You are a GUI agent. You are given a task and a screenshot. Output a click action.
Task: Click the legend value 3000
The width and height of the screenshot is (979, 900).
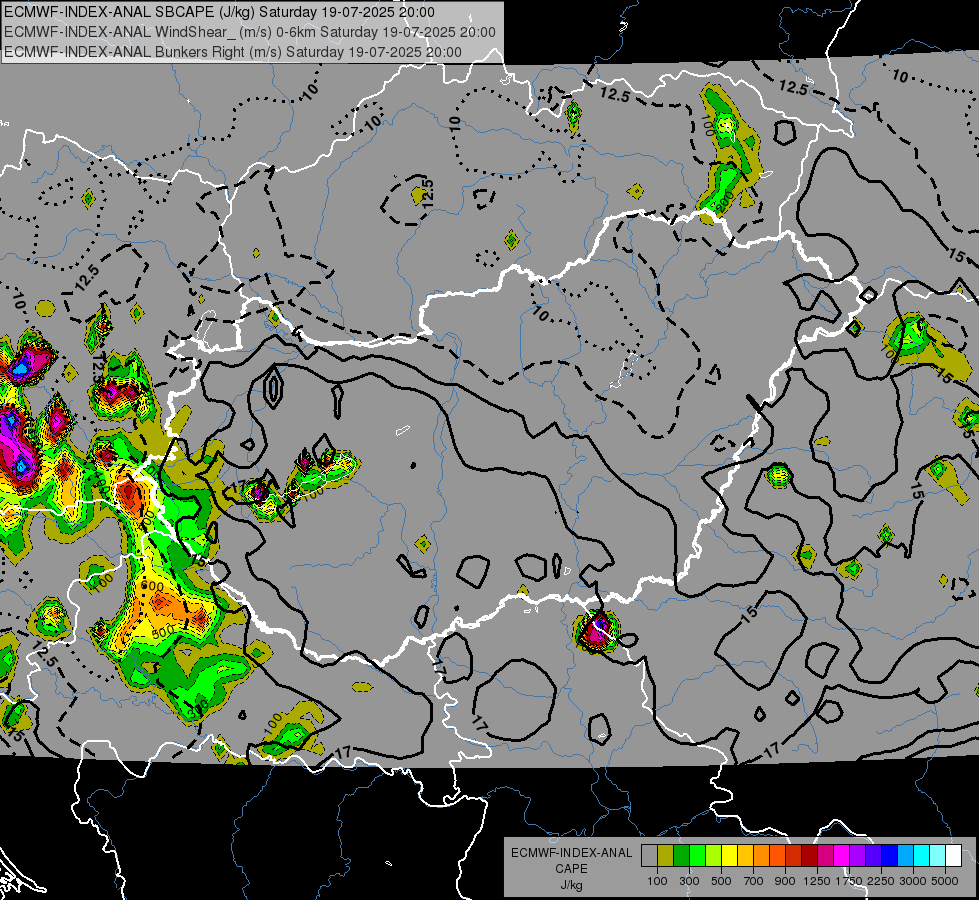coord(913,881)
